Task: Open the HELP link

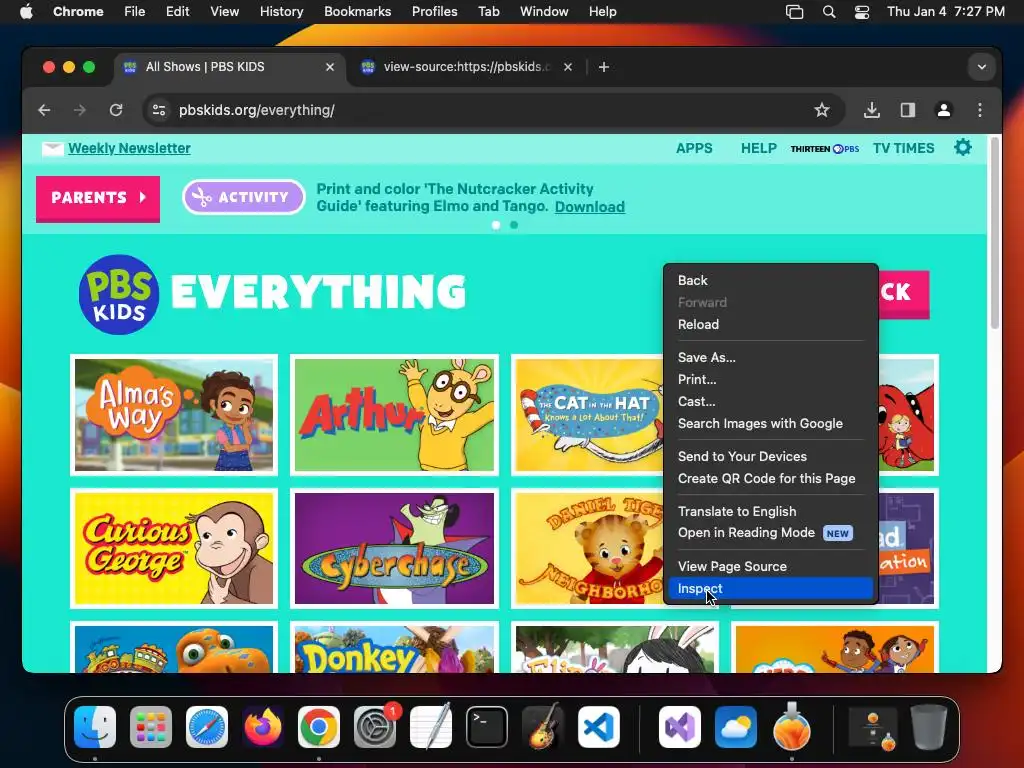Action: (x=759, y=148)
